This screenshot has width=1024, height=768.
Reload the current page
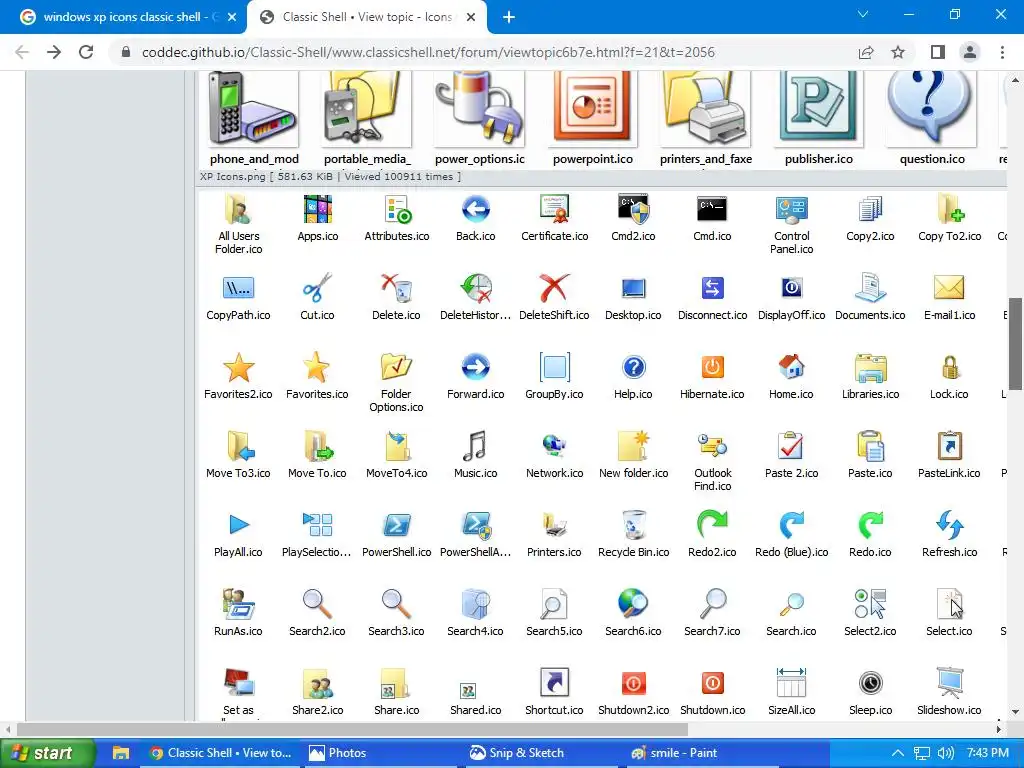(86, 52)
